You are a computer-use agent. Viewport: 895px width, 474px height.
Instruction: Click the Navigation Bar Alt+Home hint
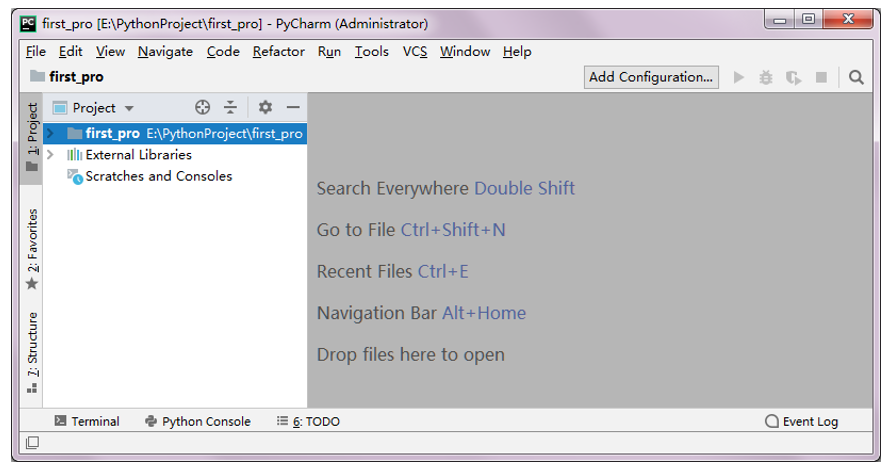click(421, 314)
